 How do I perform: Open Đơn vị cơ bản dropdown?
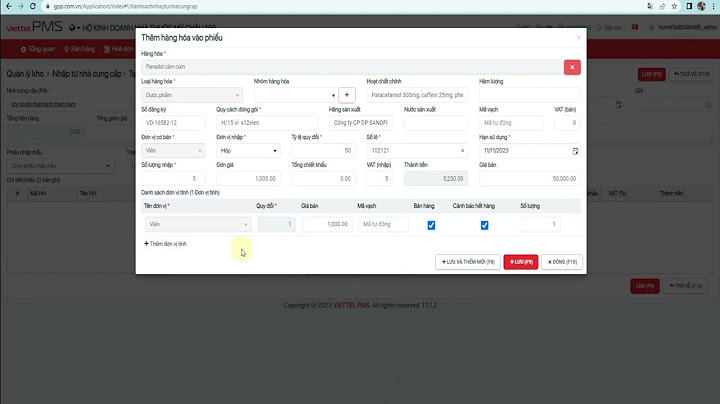[173, 151]
